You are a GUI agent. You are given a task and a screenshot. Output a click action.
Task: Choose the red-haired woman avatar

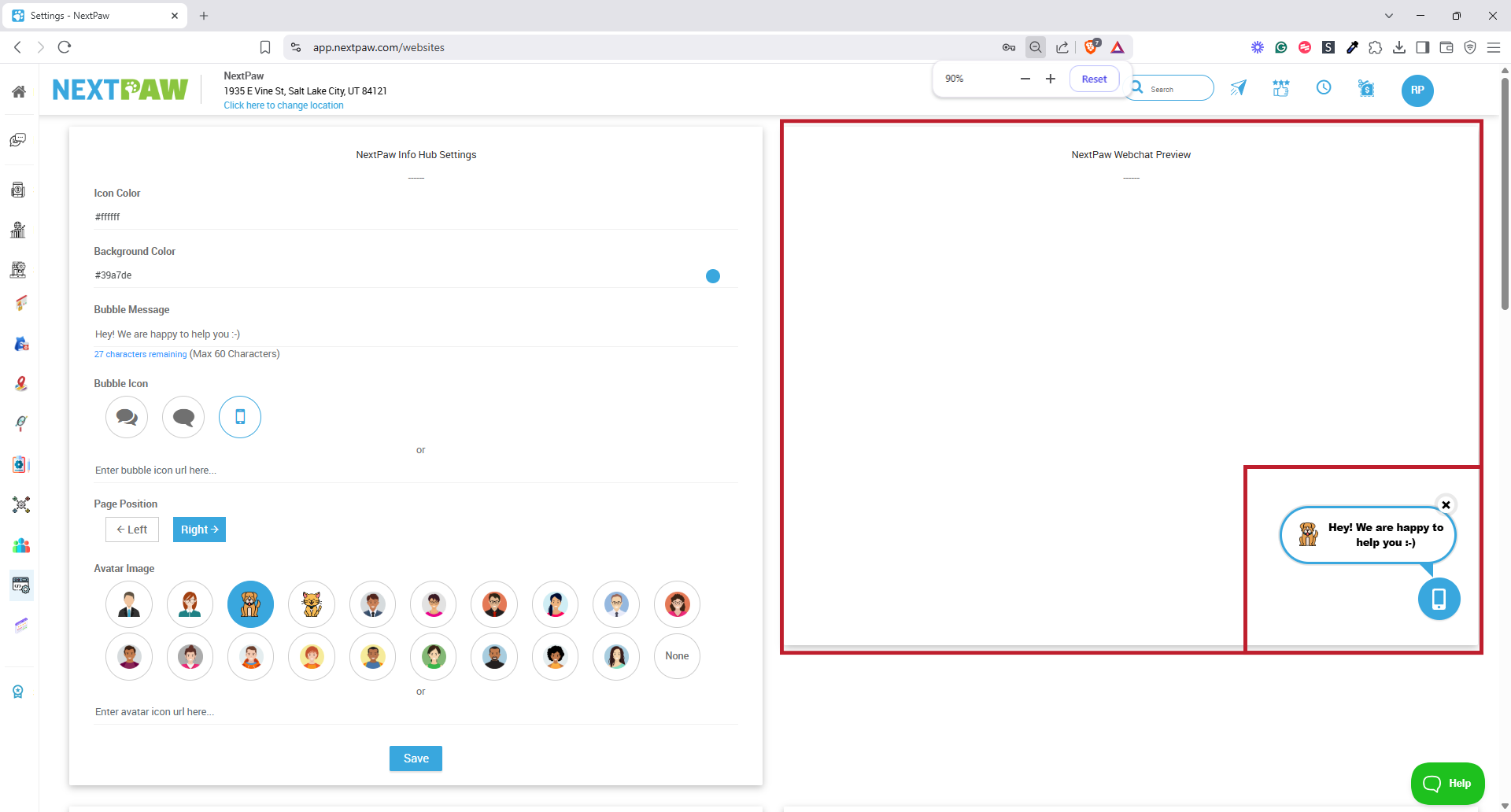(x=190, y=604)
